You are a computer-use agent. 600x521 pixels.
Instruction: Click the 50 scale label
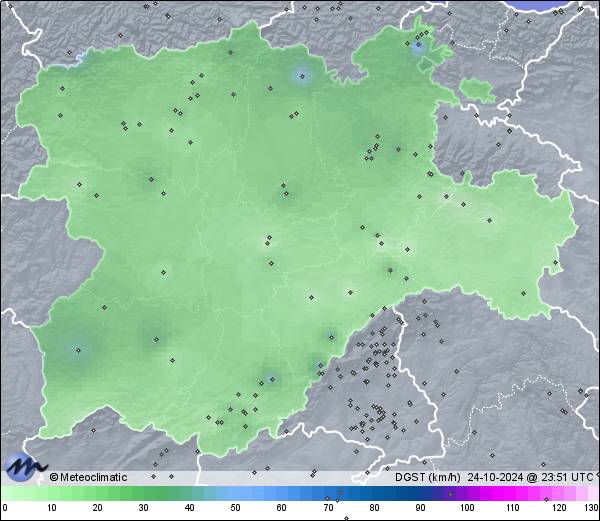(x=235, y=508)
